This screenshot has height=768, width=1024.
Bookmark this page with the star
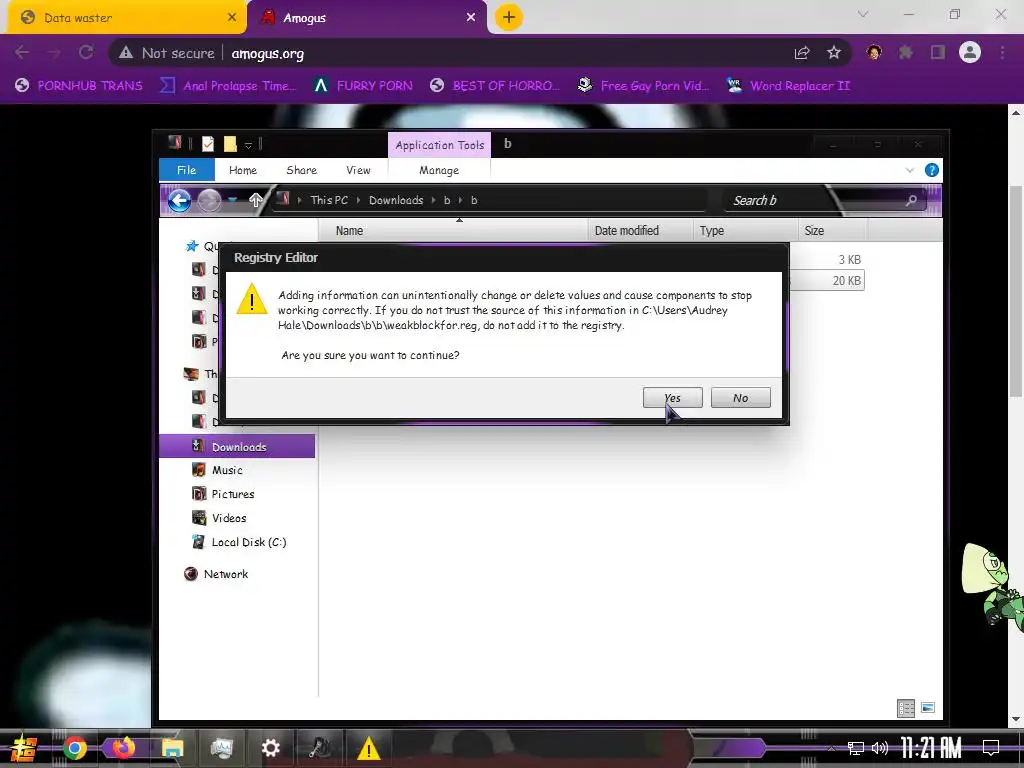click(834, 53)
